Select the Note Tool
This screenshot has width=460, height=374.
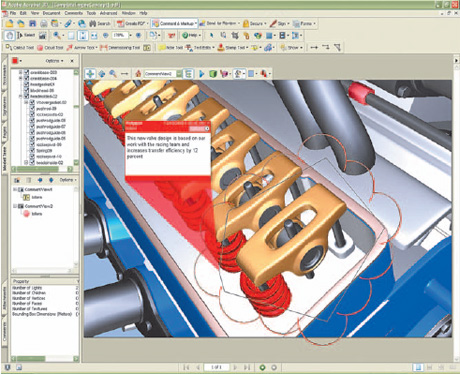(x=171, y=48)
